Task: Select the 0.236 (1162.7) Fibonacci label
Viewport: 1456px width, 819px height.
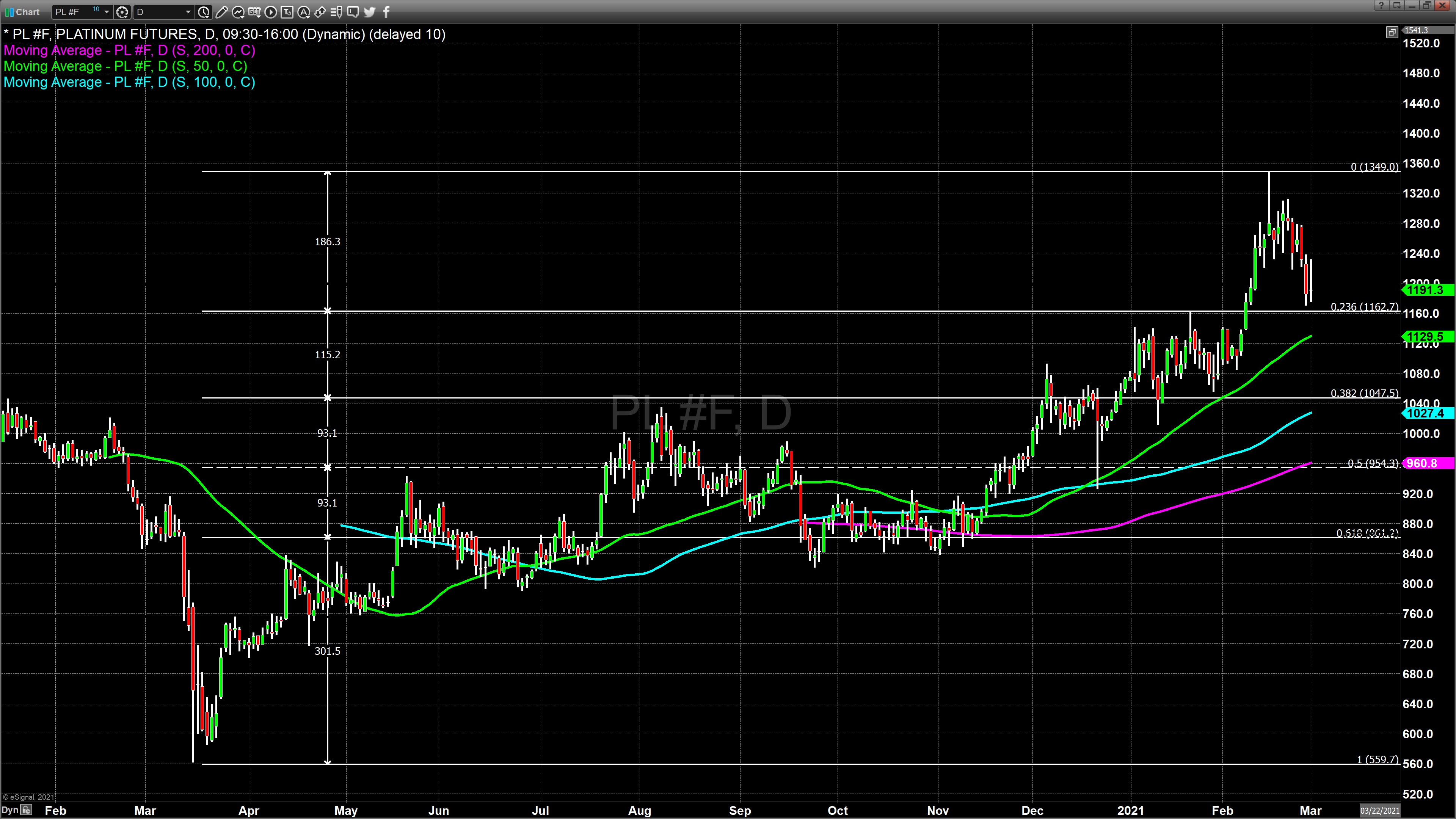Action: pos(1365,307)
